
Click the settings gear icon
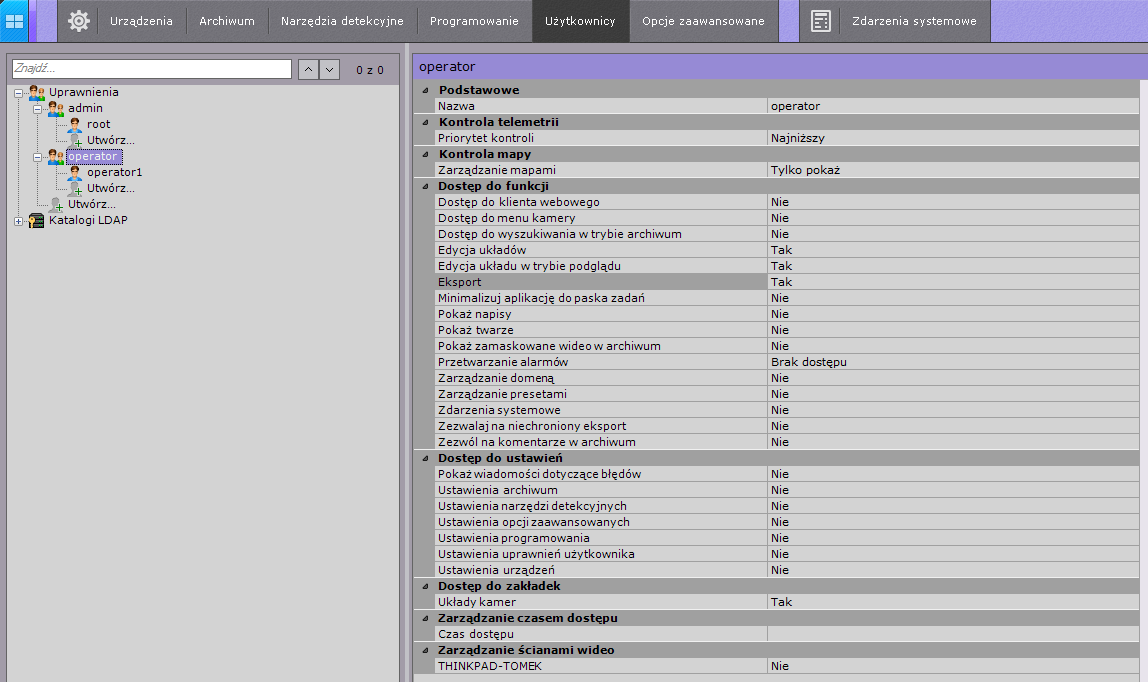pos(78,21)
